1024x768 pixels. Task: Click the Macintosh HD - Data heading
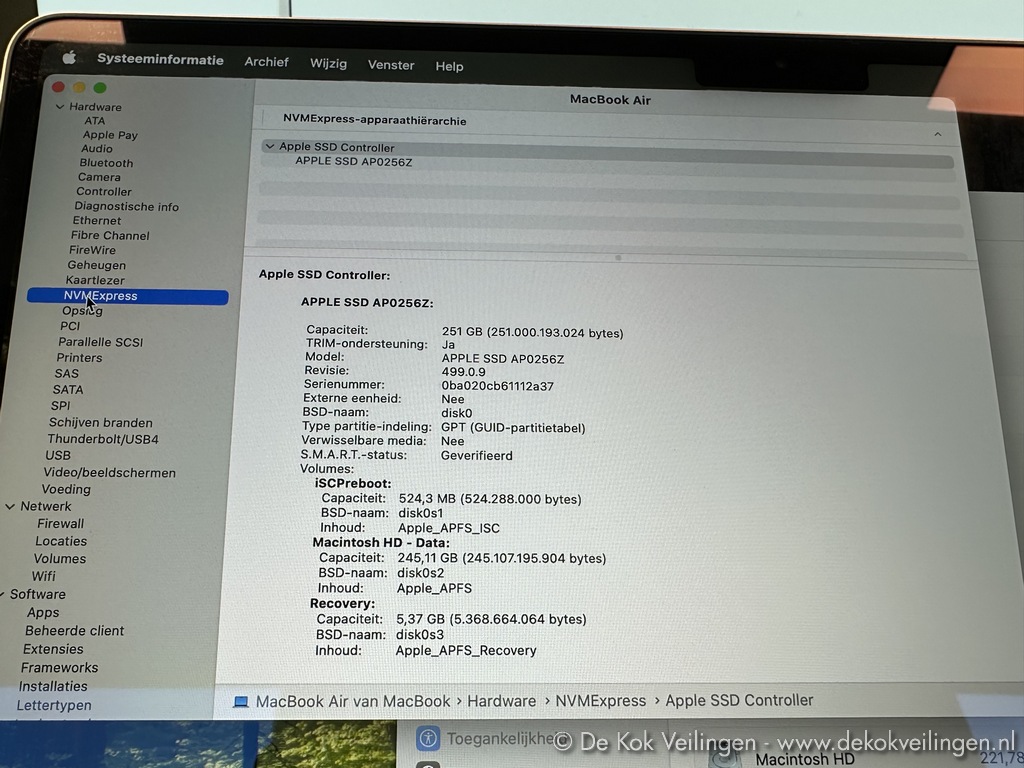381,543
